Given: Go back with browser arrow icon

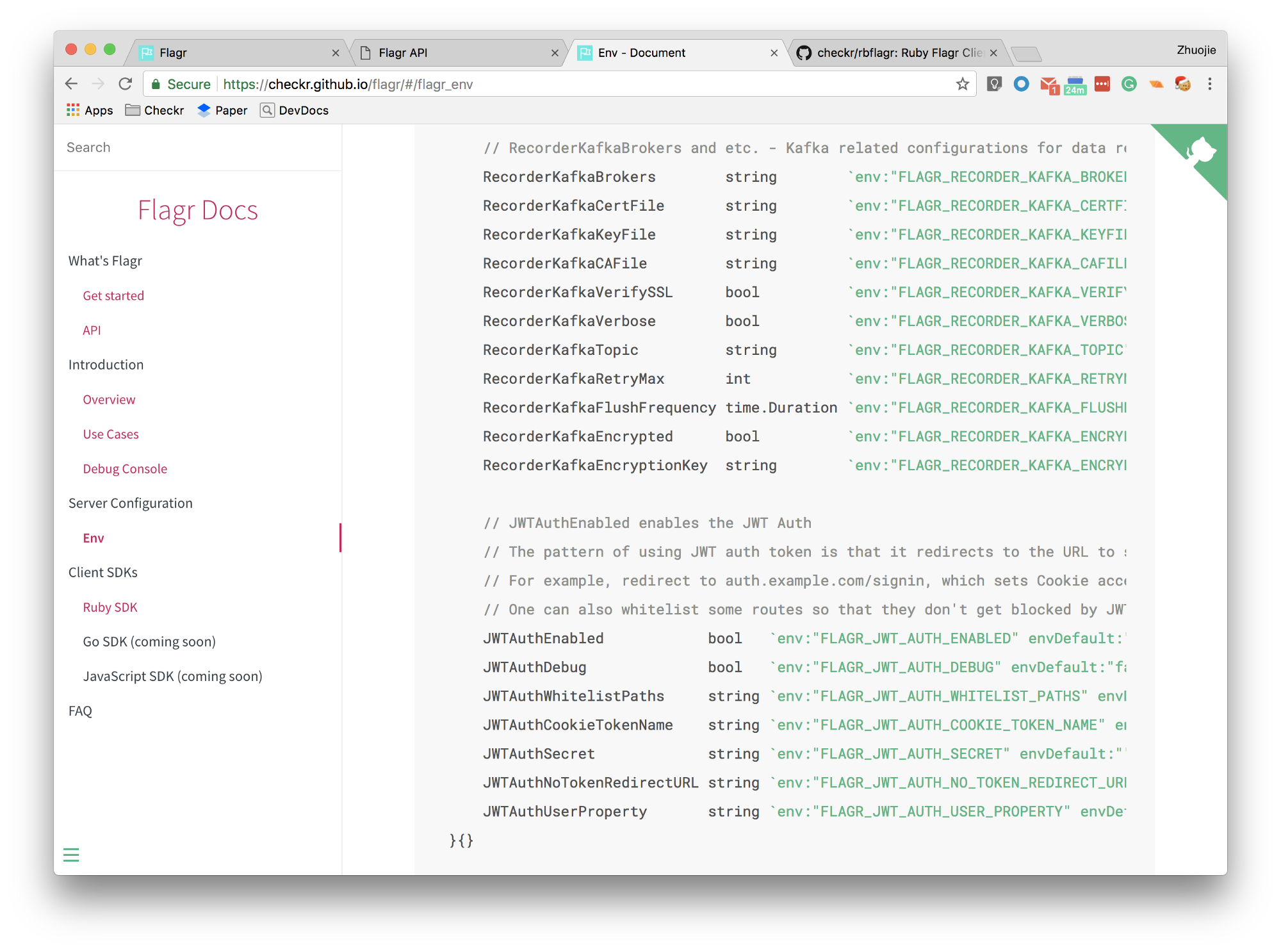Looking at the screenshot, I should [72, 84].
